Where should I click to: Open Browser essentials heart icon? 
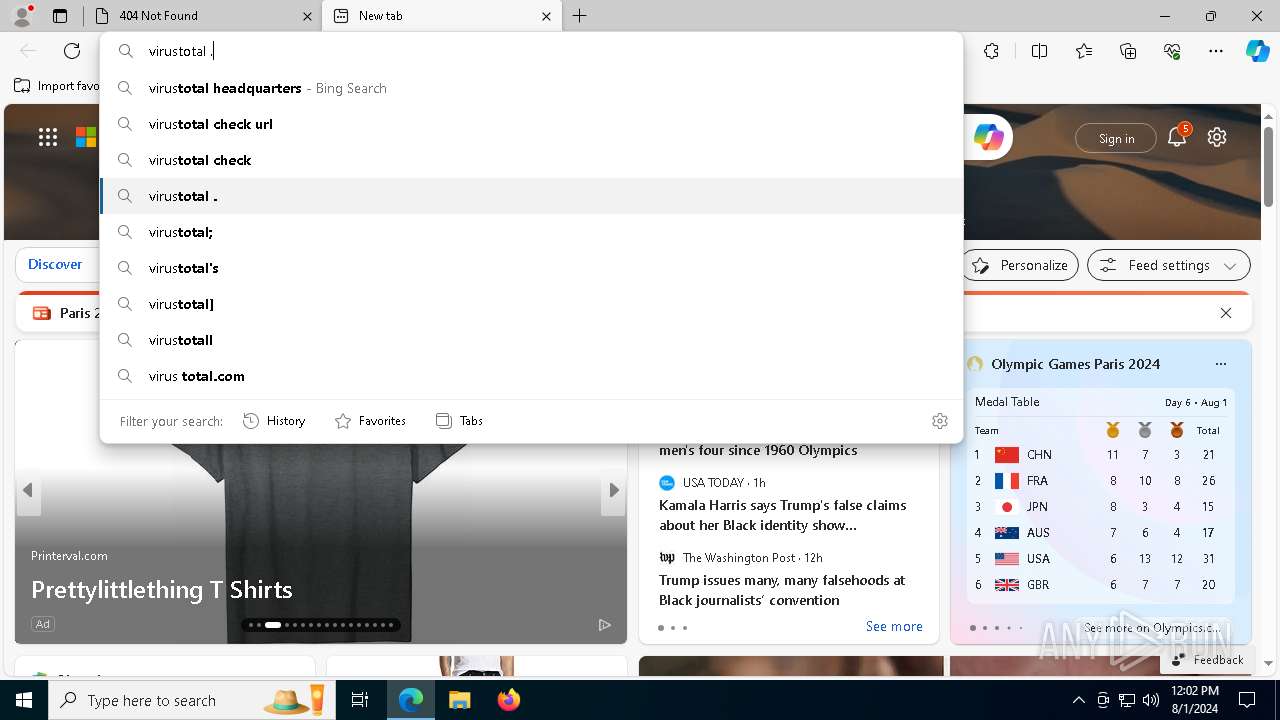(x=1172, y=51)
